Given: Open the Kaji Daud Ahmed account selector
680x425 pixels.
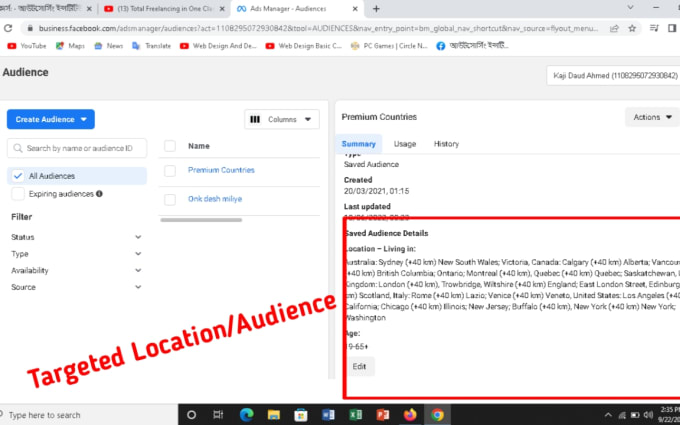Looking at the screenshot, I should click(613, 75).
